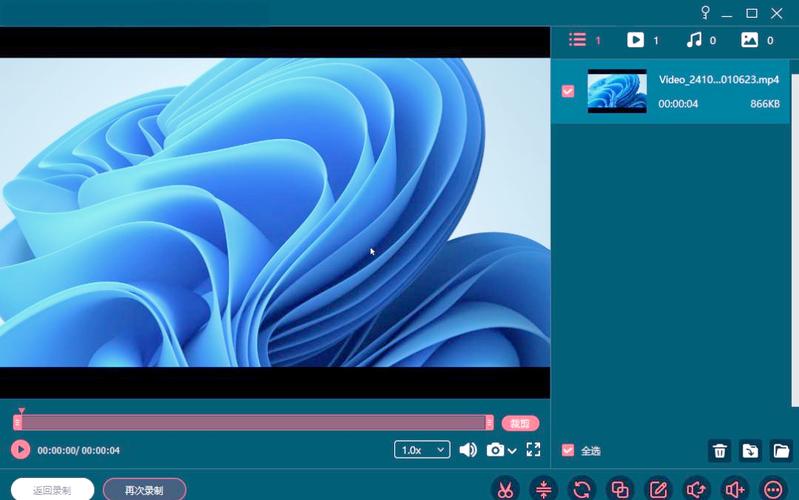Open the output folder icon
Viewport: 799px width, 500px height.
781,451
